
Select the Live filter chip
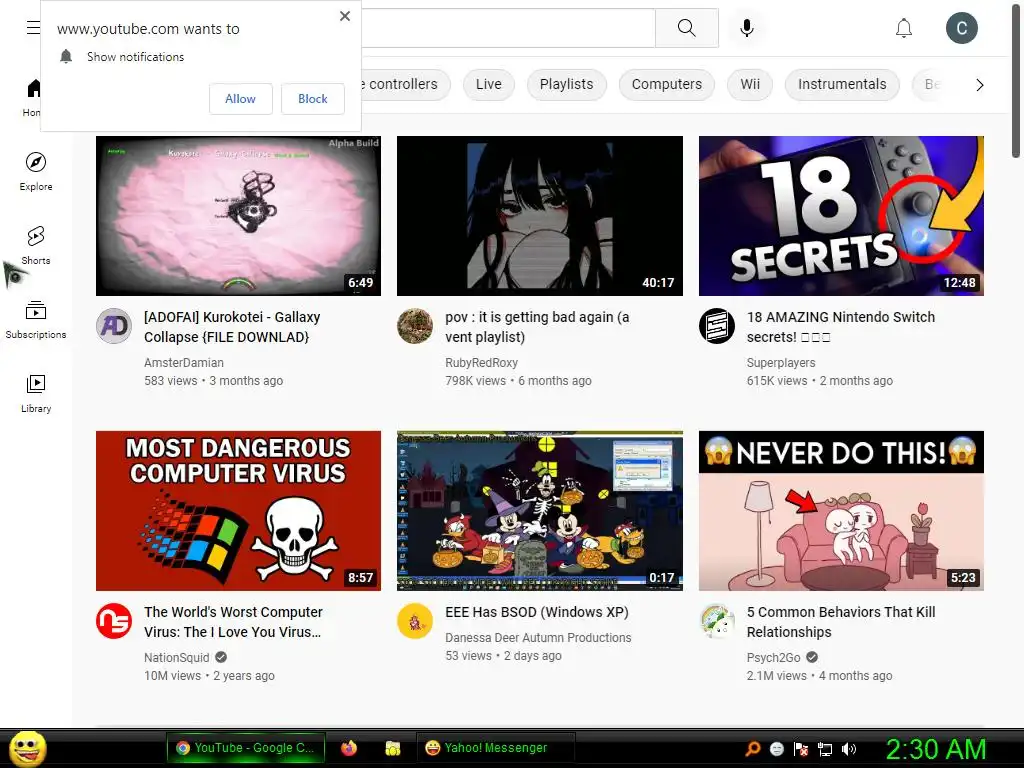pos(488,84)
